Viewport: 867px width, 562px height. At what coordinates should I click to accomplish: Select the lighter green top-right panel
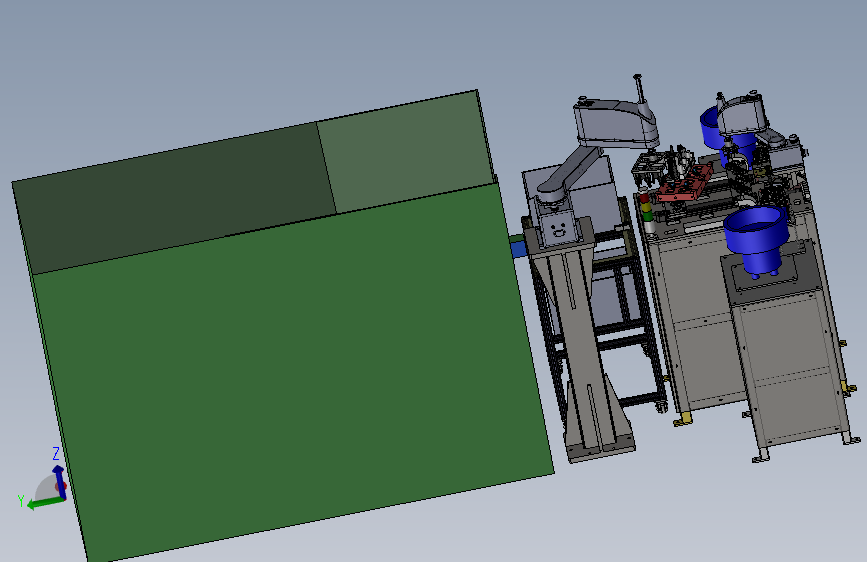(406, 150)
